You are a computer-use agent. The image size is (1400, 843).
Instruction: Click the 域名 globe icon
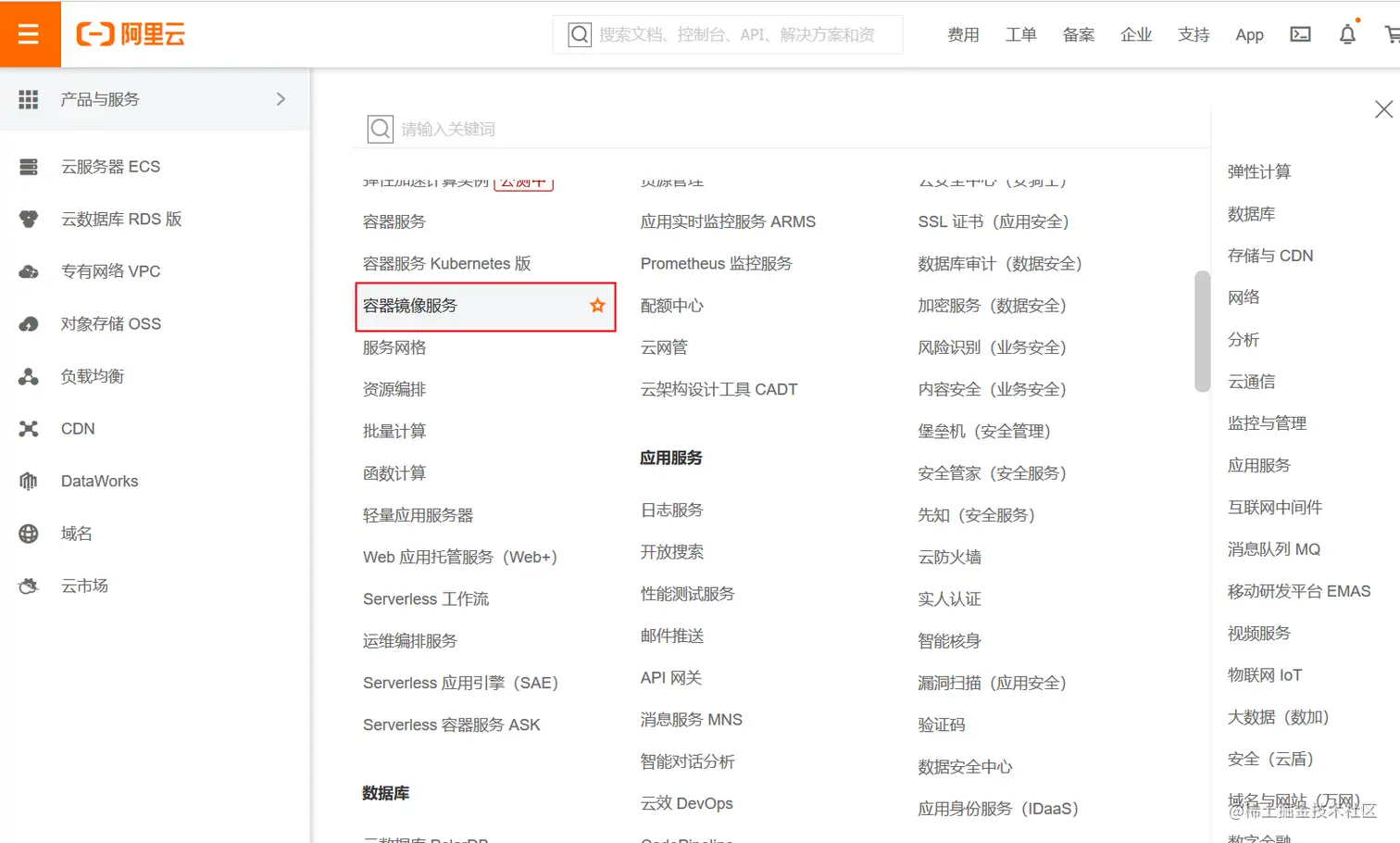pos(29,534)
